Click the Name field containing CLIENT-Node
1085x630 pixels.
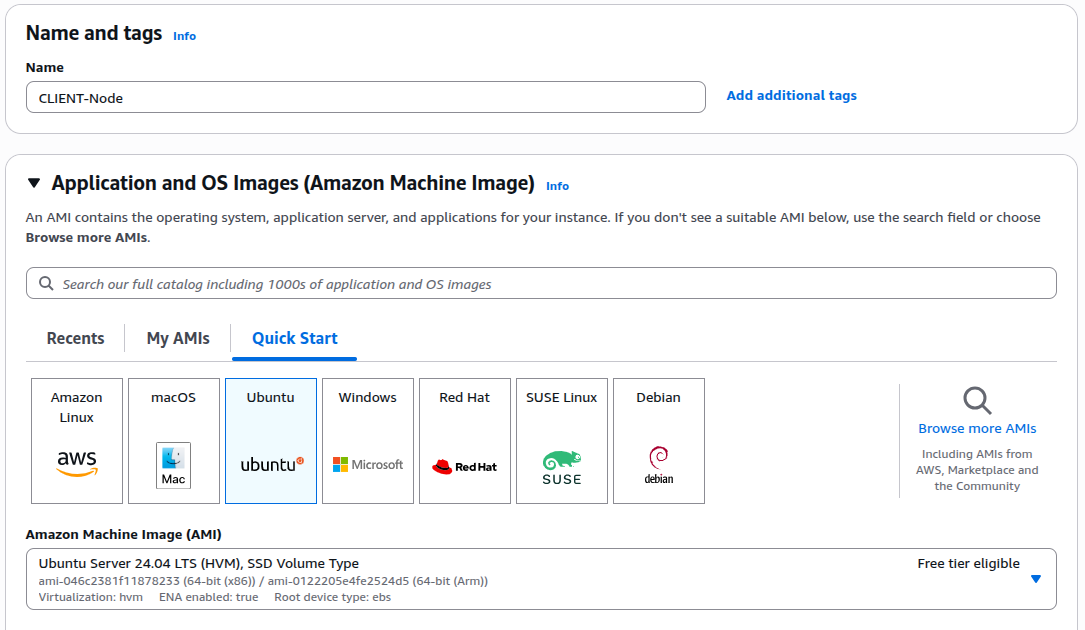[x=365, y=98]
